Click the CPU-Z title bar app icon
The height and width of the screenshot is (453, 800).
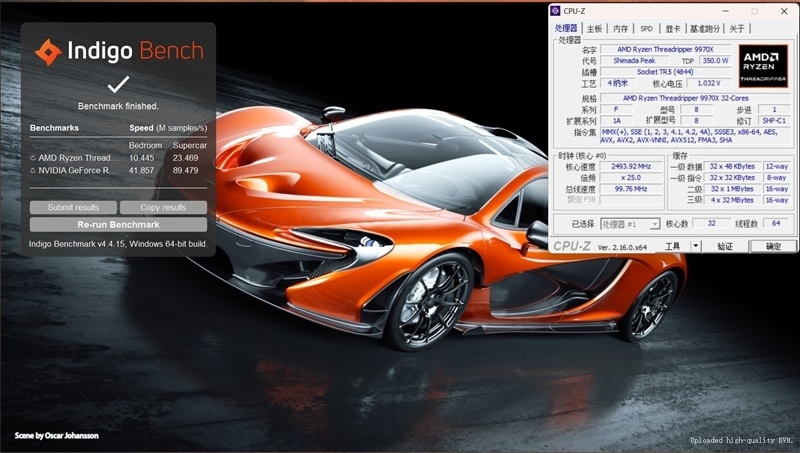556,11
